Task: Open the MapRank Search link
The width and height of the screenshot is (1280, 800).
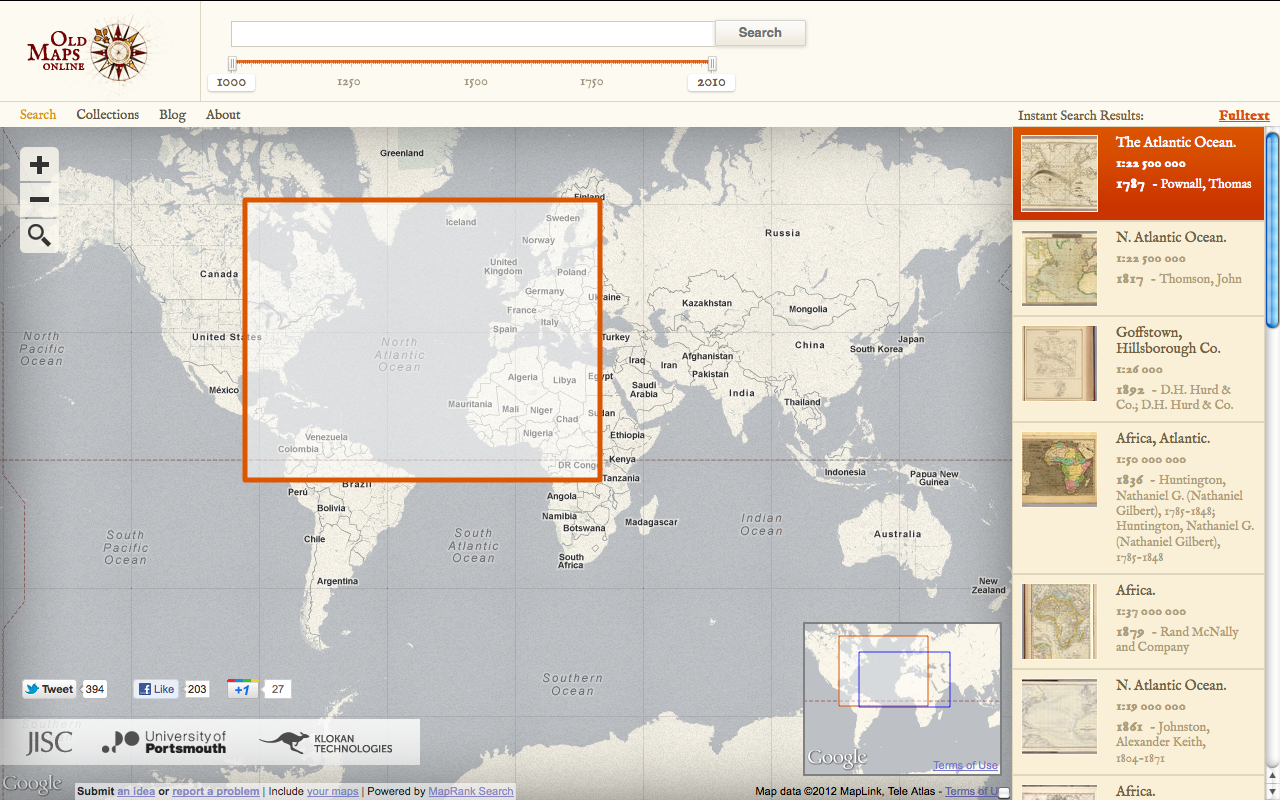Action: pyautogui.click(x=471, y=792)
